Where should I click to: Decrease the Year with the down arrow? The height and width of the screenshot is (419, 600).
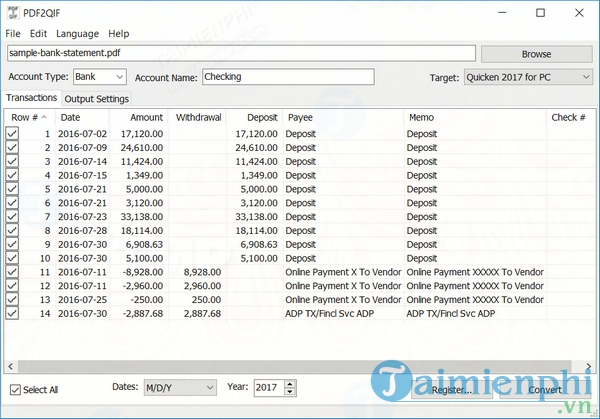(290, 392)
